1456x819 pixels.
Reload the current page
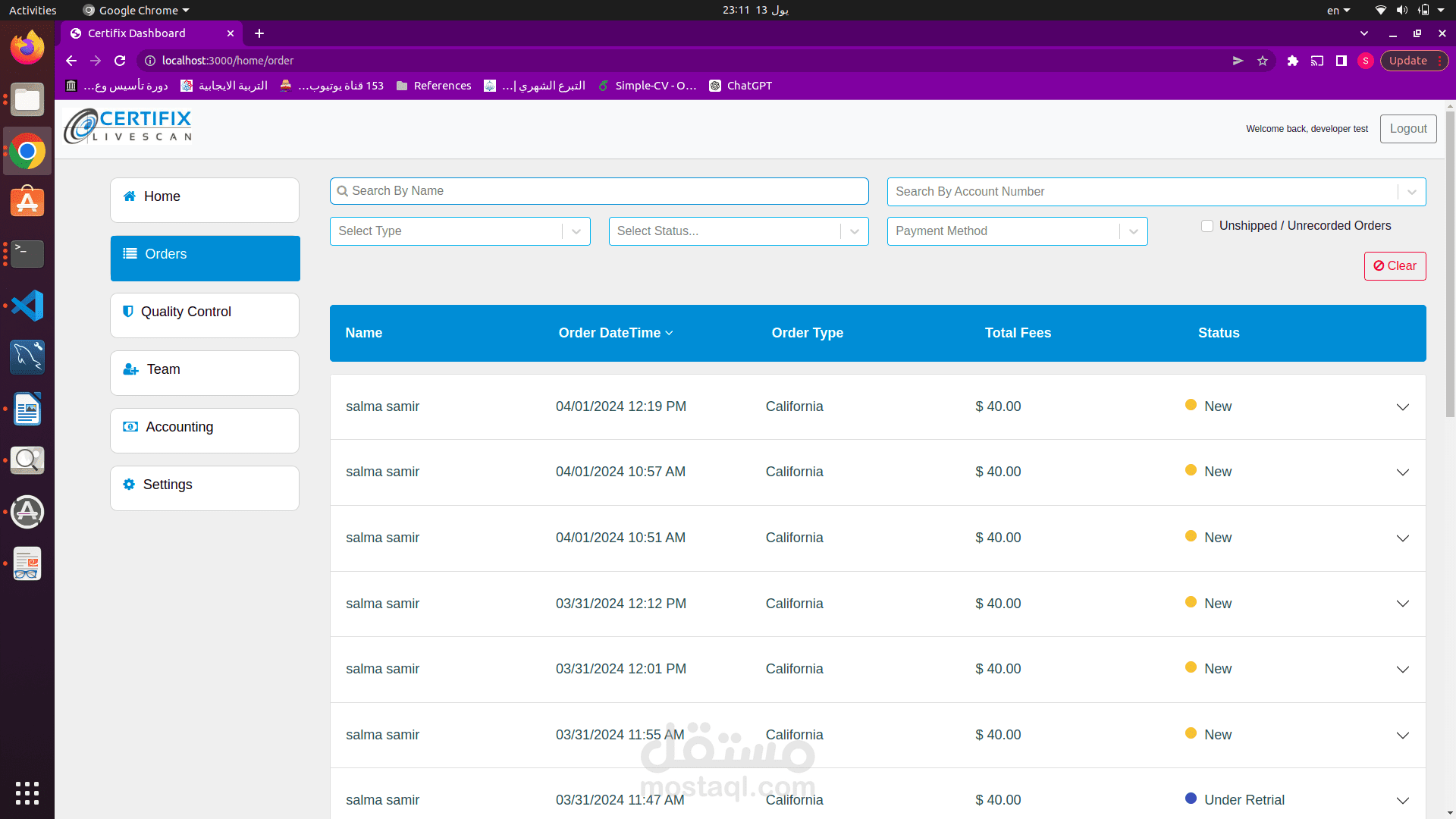click(x=120, y=61)
